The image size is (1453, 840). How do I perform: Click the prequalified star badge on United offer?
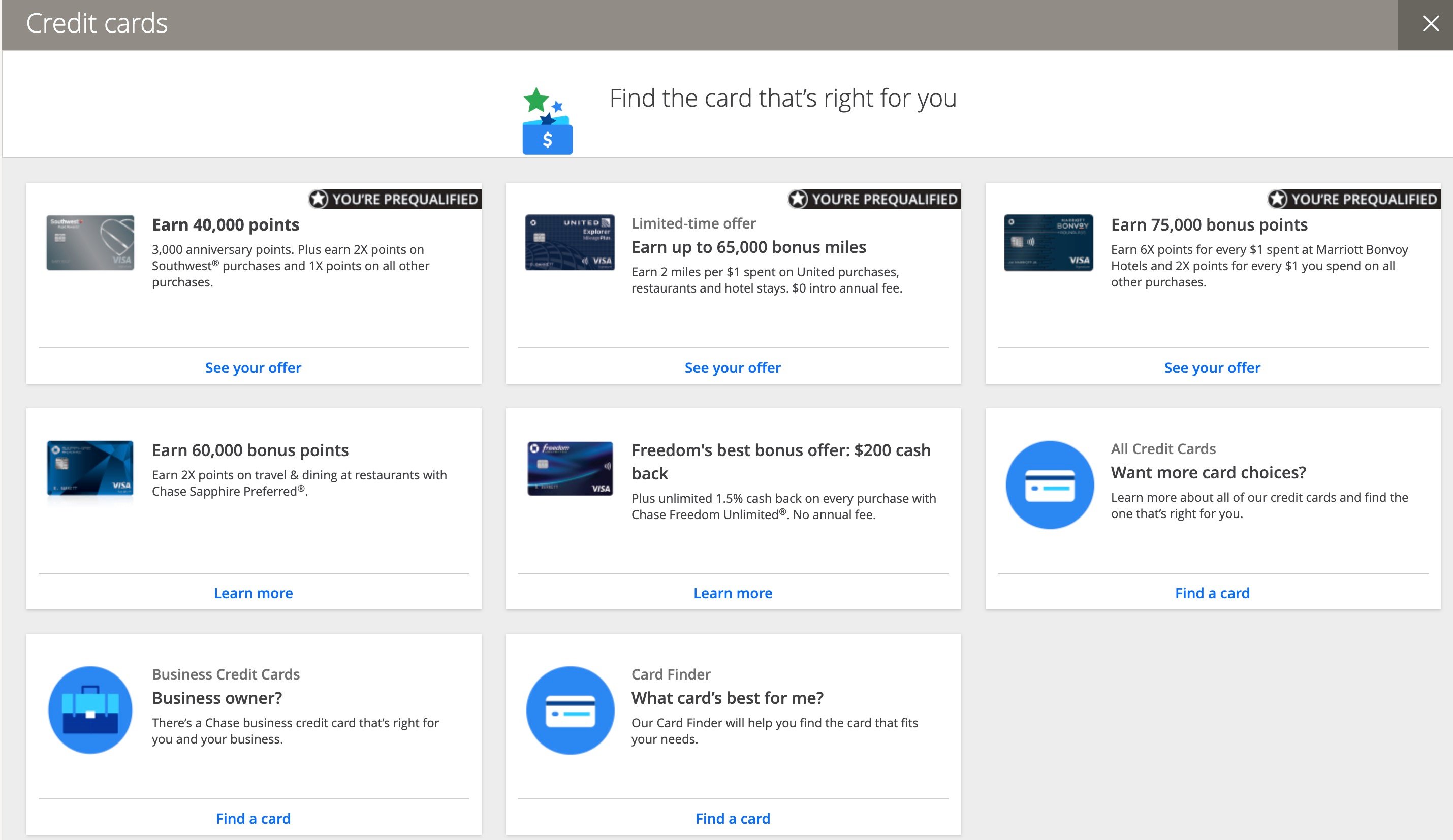click(874, 199)
